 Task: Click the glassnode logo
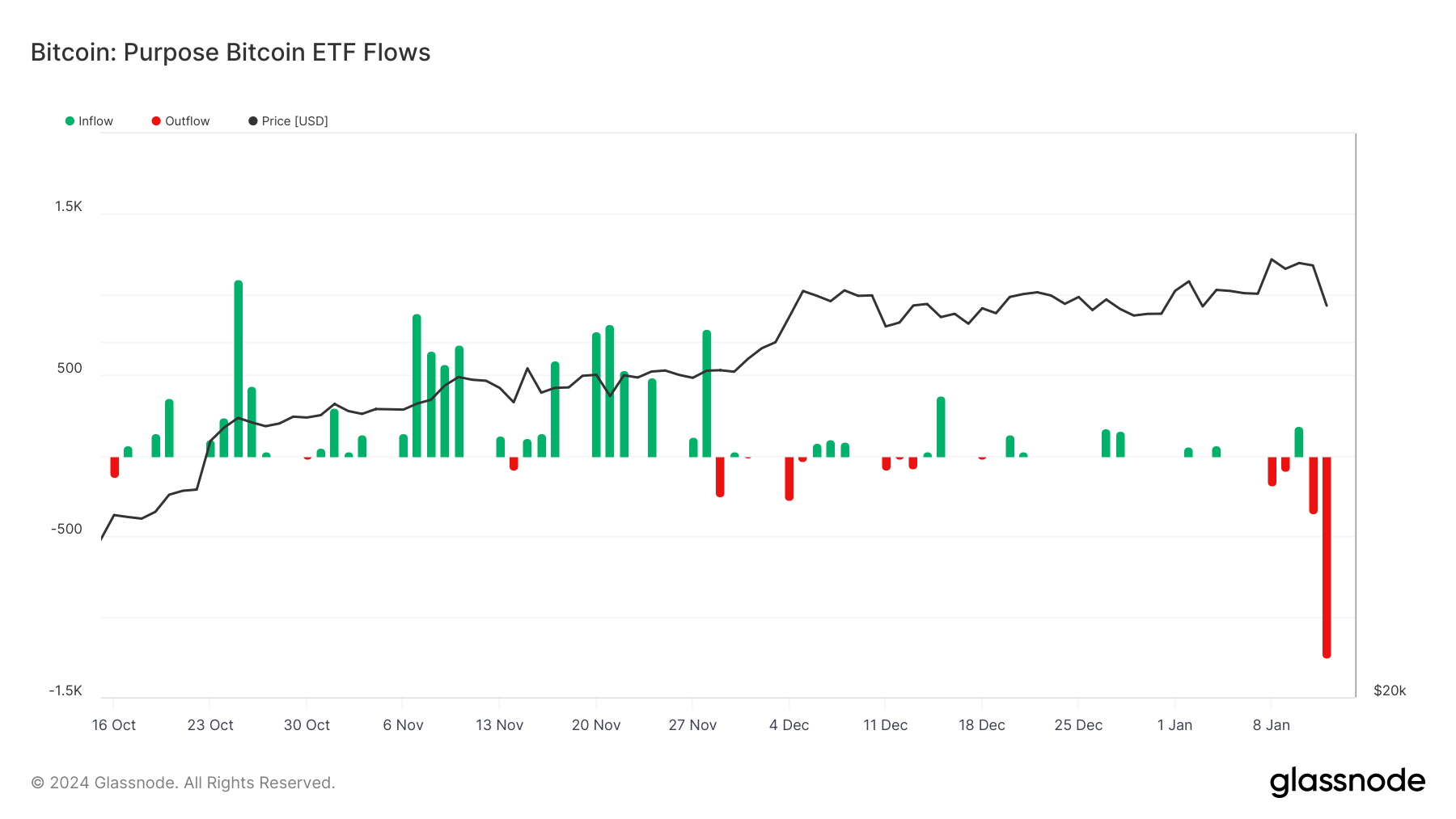click(1348, 781)
